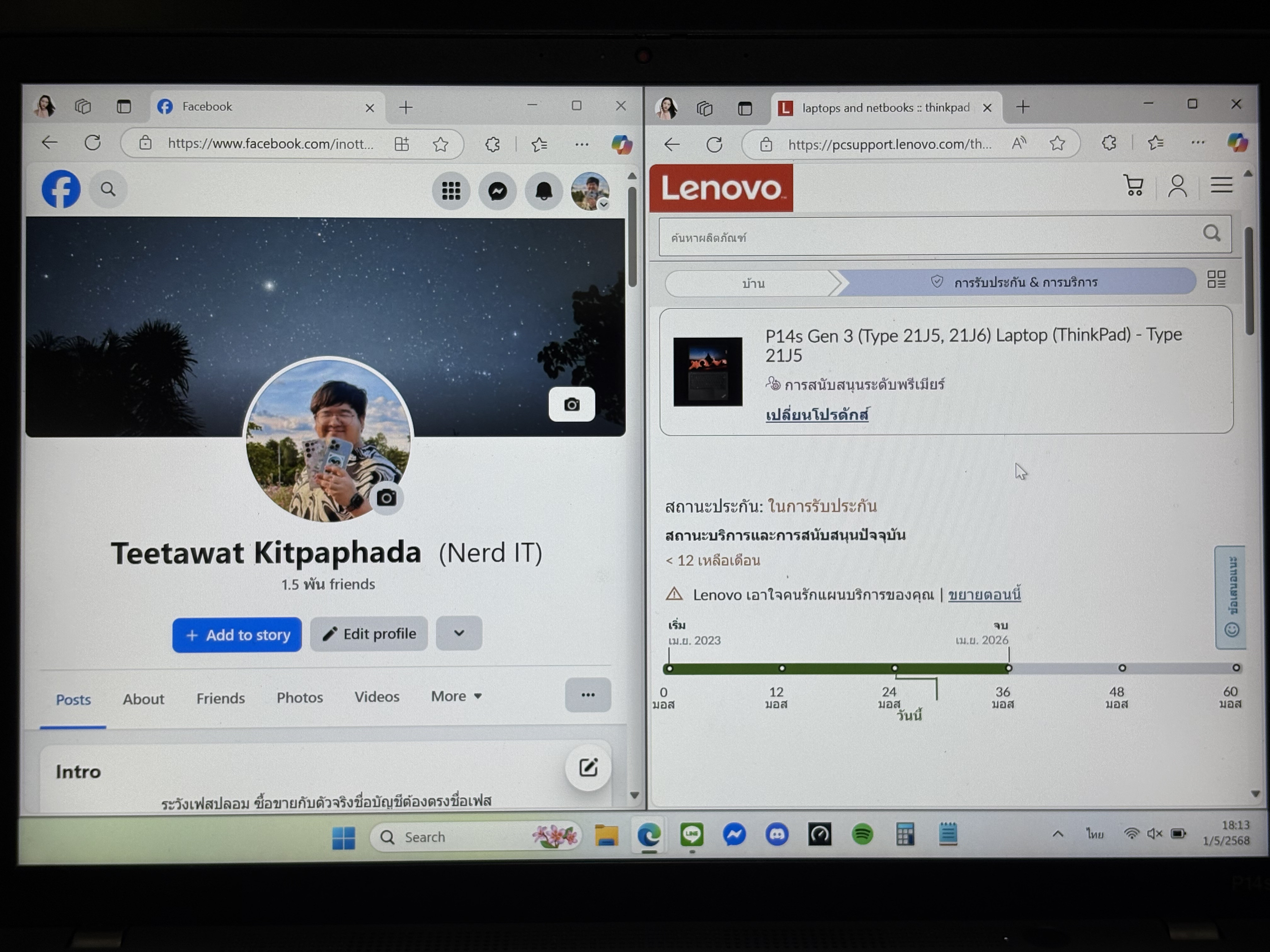1270x952 pixels.
Task: Open Facebook notifications bell
Action: pyautogui.click(x=544, y=190)
